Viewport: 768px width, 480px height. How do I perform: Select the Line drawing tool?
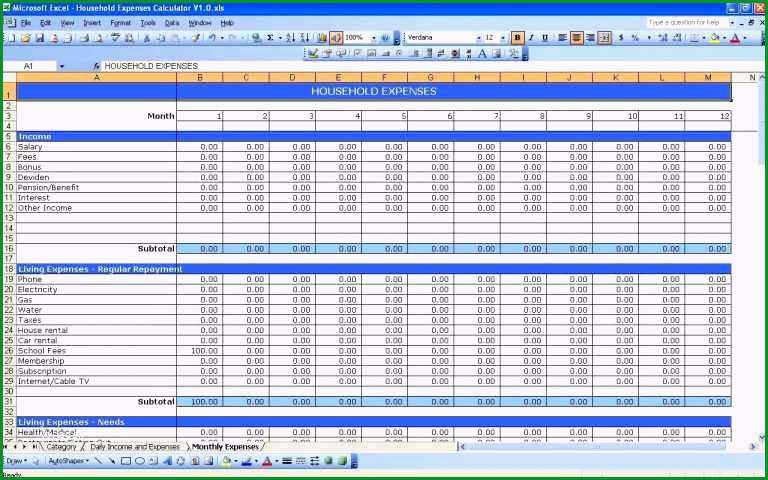click(x=98, y=461)
